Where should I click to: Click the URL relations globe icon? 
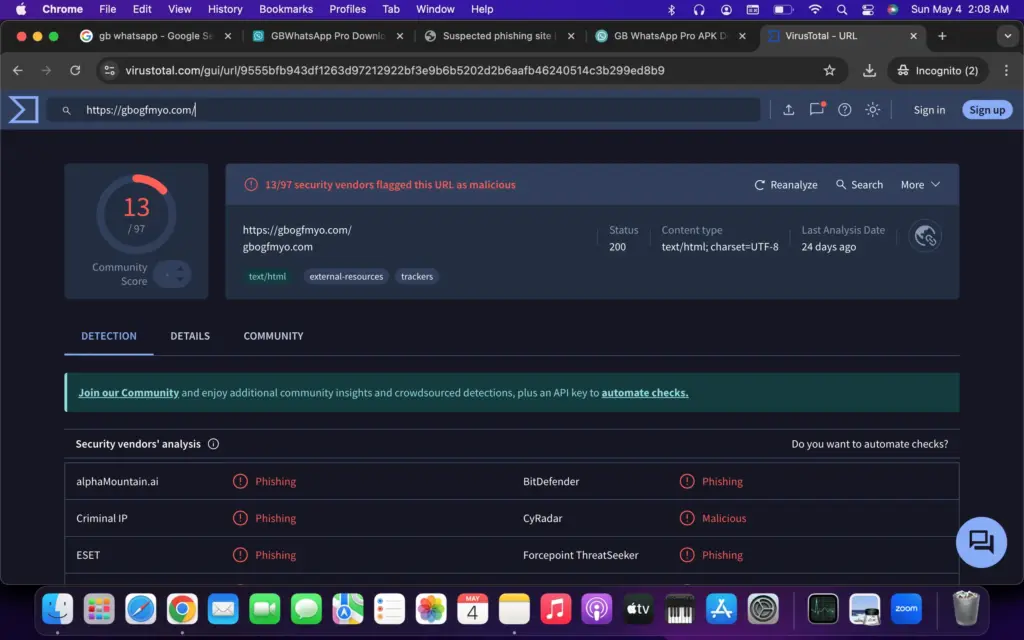[925, 236]
